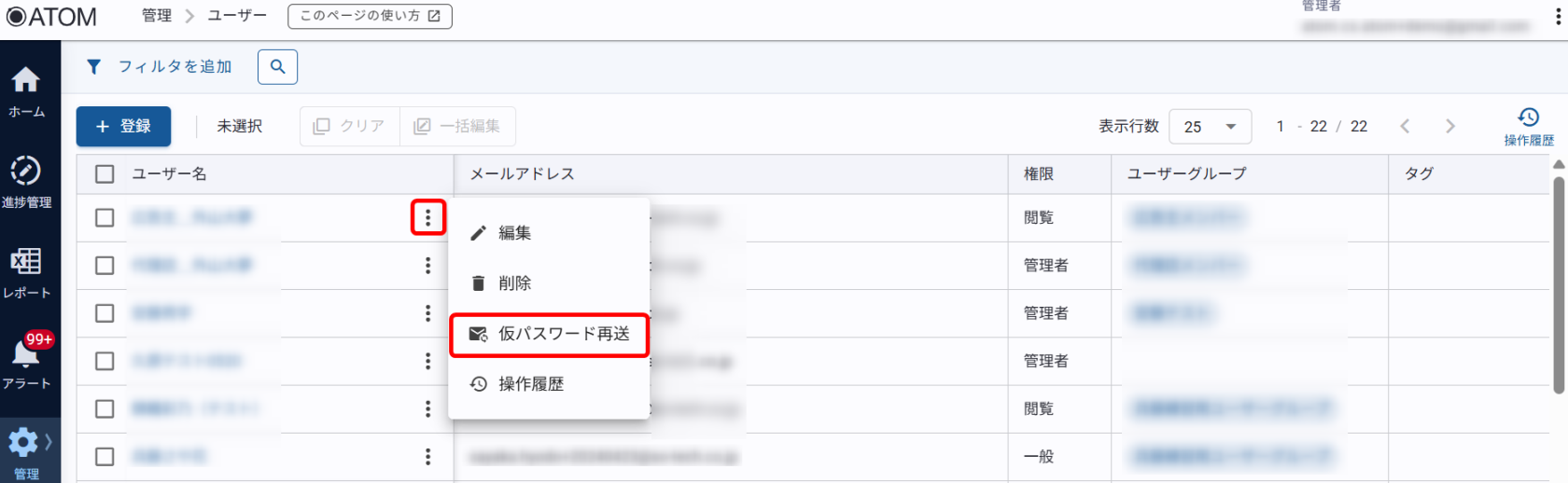Click the blue 登録 button
This screenshot has height=483, width=1568.
(123, 127)
